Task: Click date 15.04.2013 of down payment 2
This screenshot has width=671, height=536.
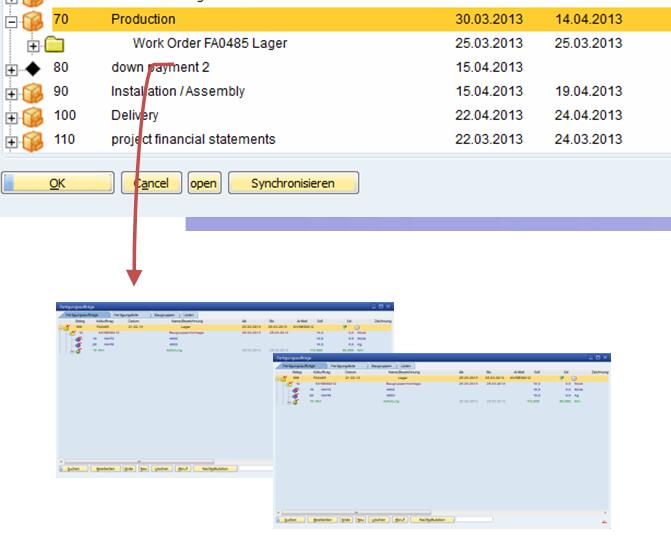Action: click(489, 67)
